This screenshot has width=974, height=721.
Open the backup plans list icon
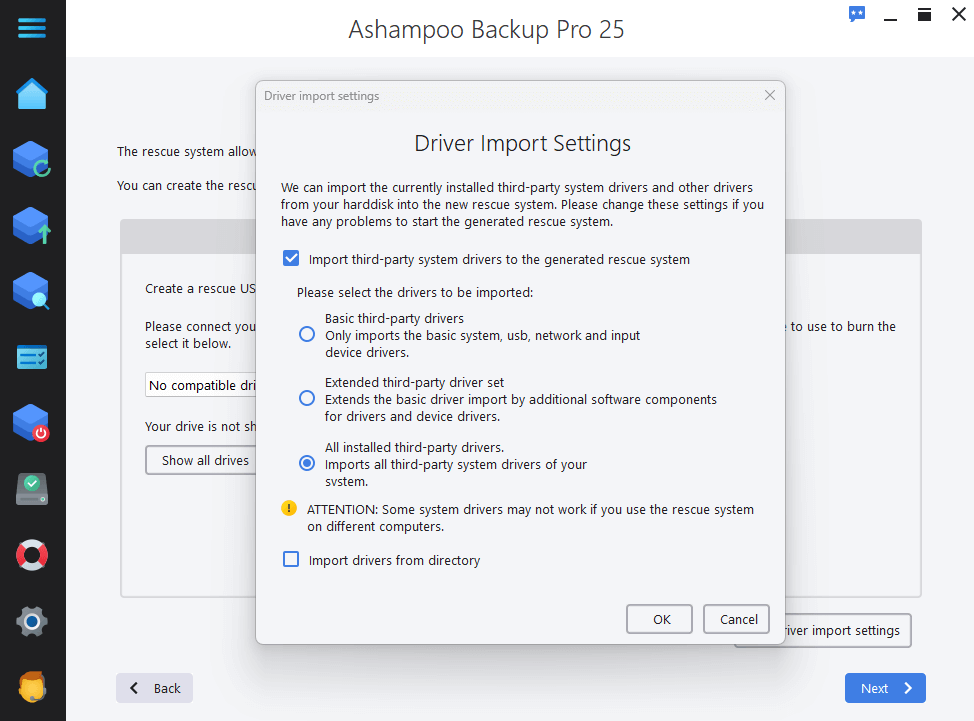click(x=32, y=357)
